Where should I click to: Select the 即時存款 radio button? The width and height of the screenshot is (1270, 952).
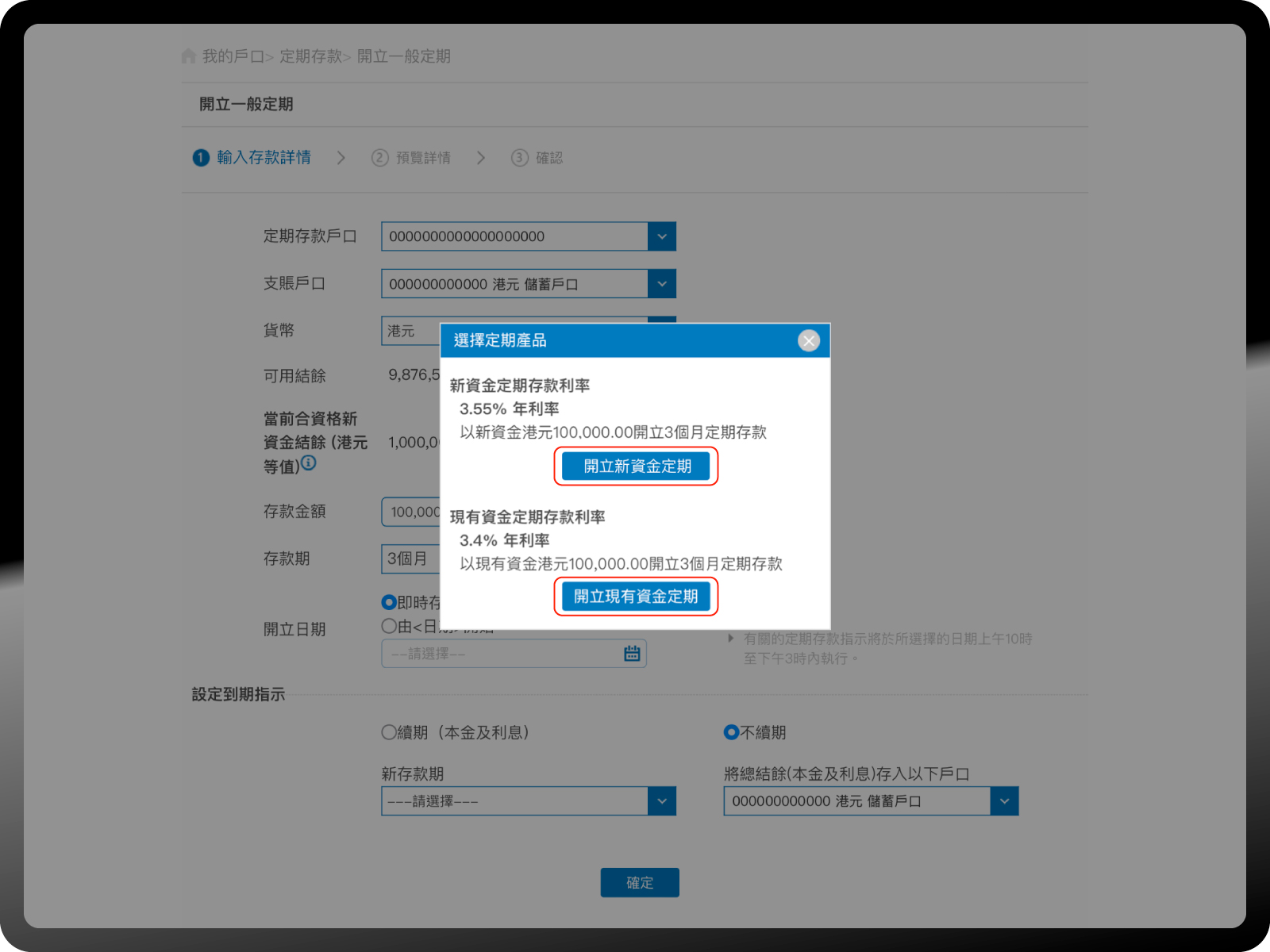click(389, 603)
